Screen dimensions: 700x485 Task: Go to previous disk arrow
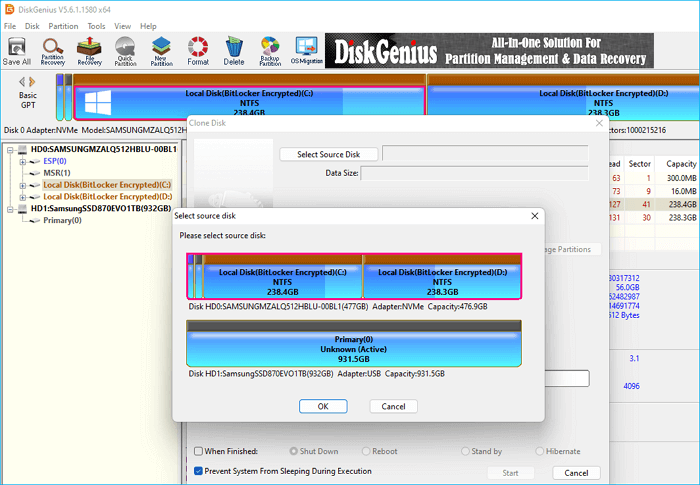tap(22, 82)
